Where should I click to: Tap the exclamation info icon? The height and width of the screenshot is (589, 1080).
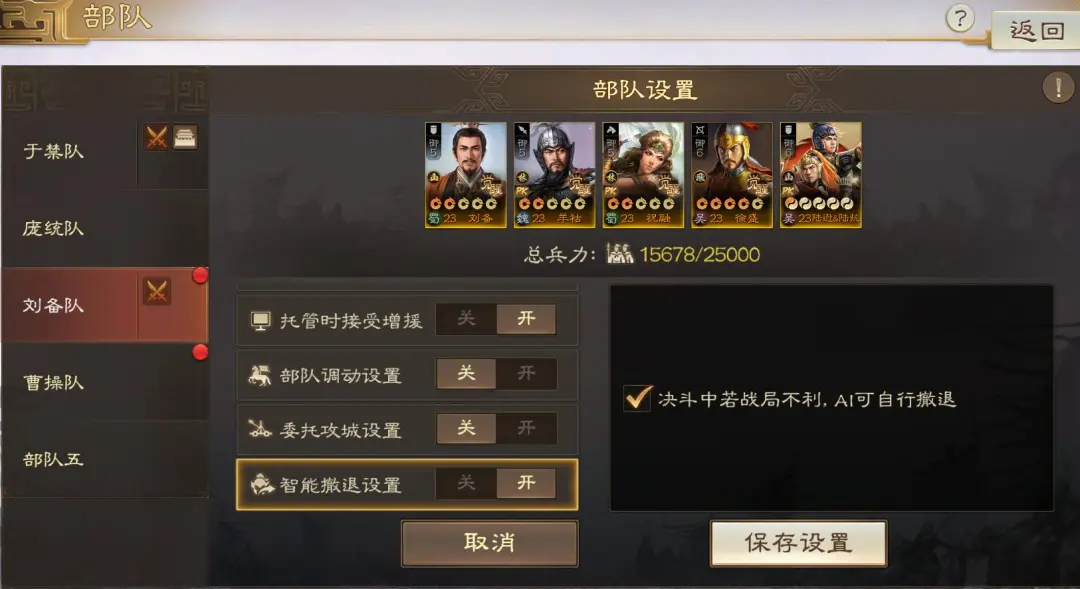click(x=1057, y=87)
